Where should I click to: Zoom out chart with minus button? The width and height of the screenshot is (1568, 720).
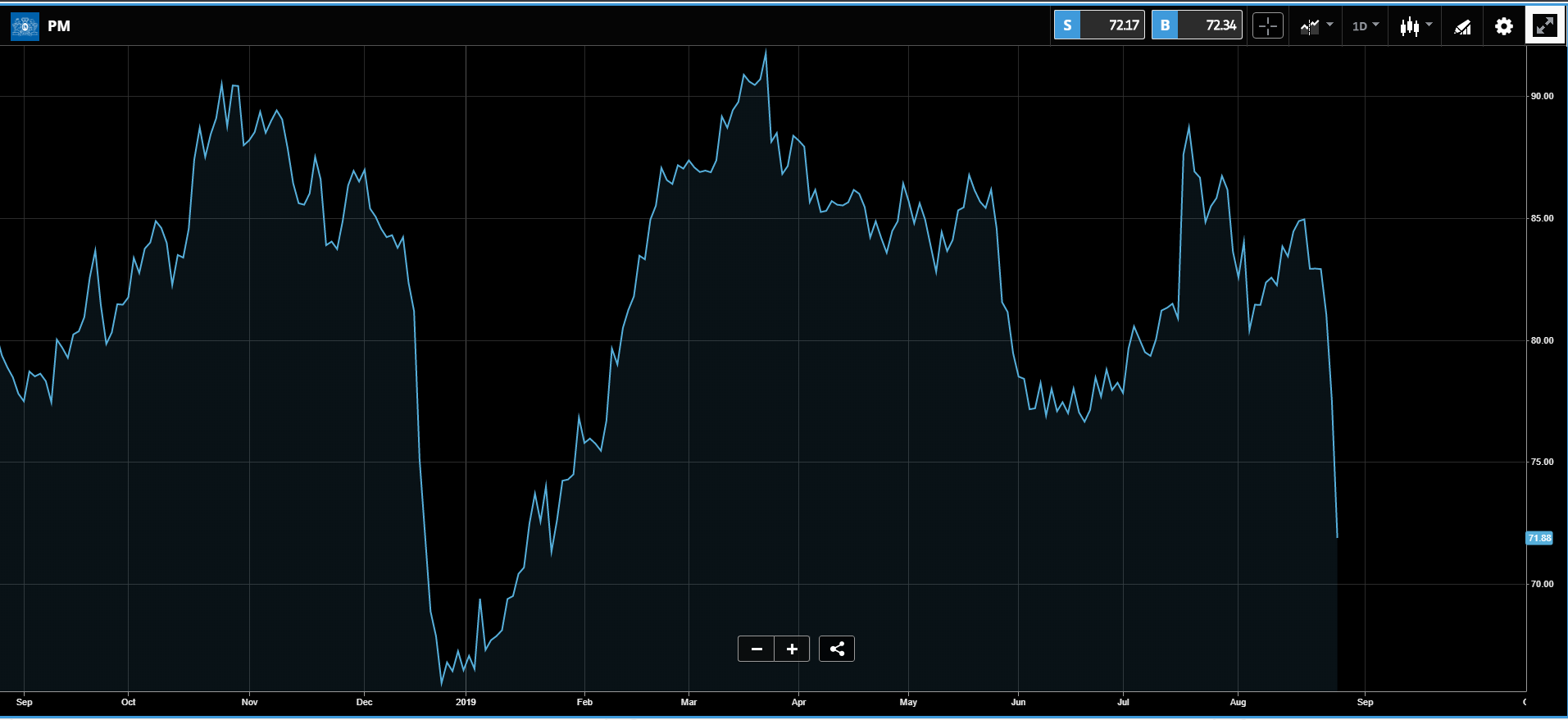[x=757, y=649]
